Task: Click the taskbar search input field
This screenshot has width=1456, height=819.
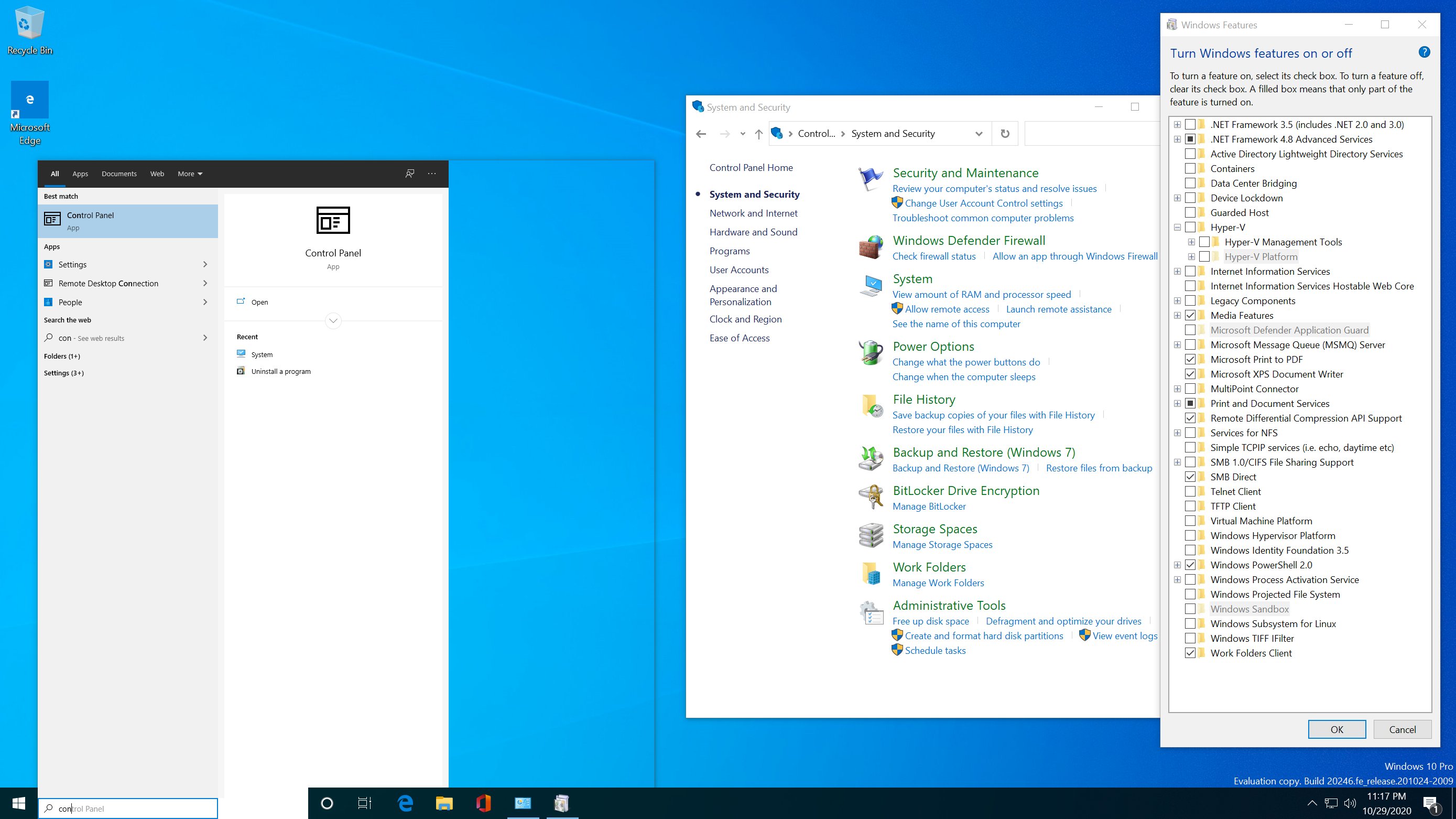Action: point(128,809)
